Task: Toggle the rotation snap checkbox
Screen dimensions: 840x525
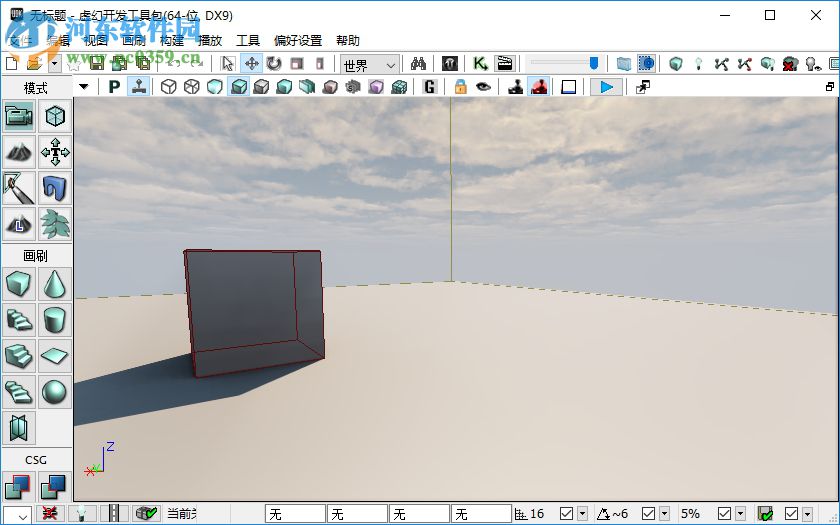Action: (646, 514)
